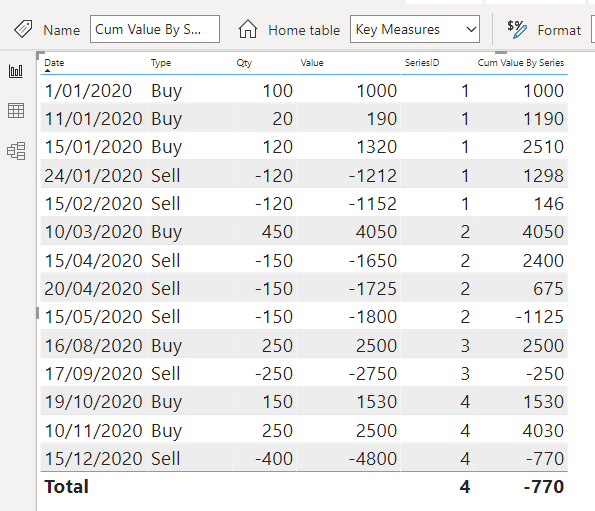Click the Value cell 4050

(376, 232)
